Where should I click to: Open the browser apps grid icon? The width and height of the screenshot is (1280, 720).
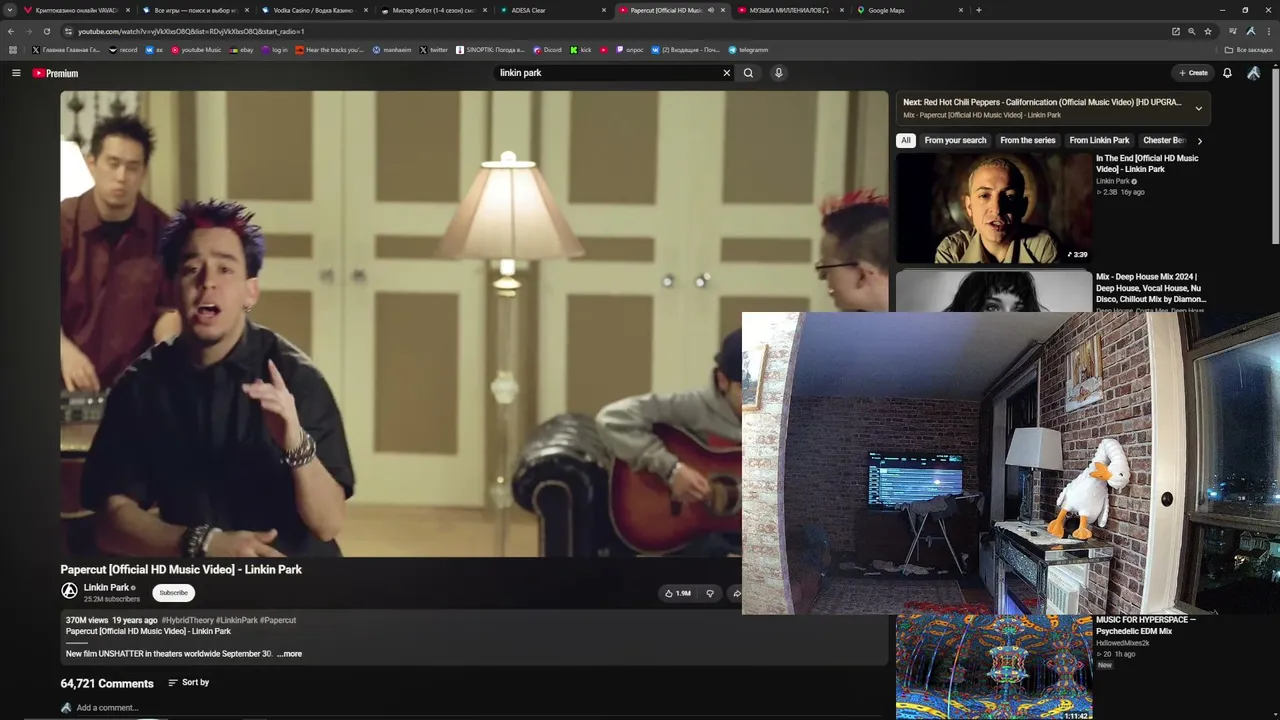pyautogui.click(x=13, y=50)
